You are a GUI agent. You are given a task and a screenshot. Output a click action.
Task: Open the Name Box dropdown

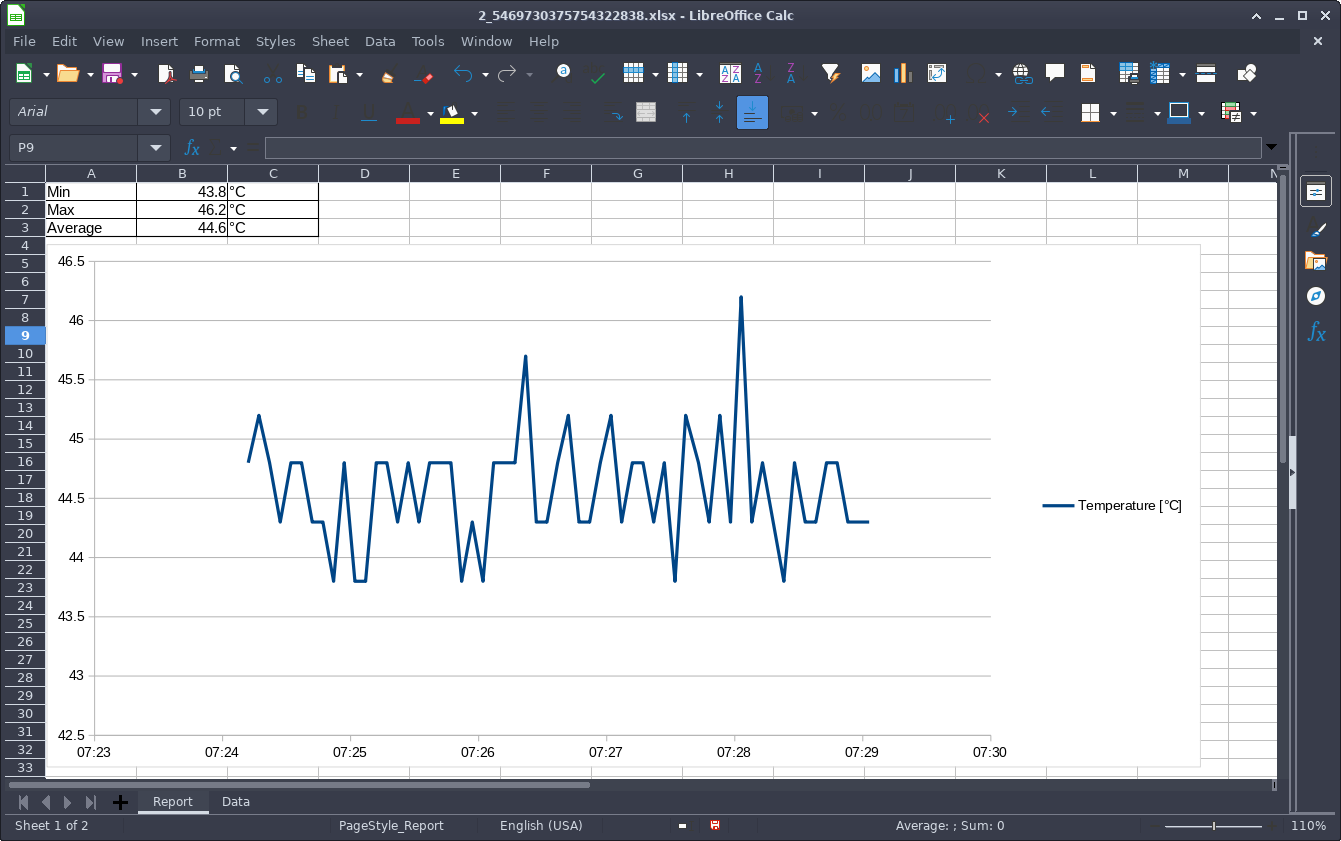point(154,147)
